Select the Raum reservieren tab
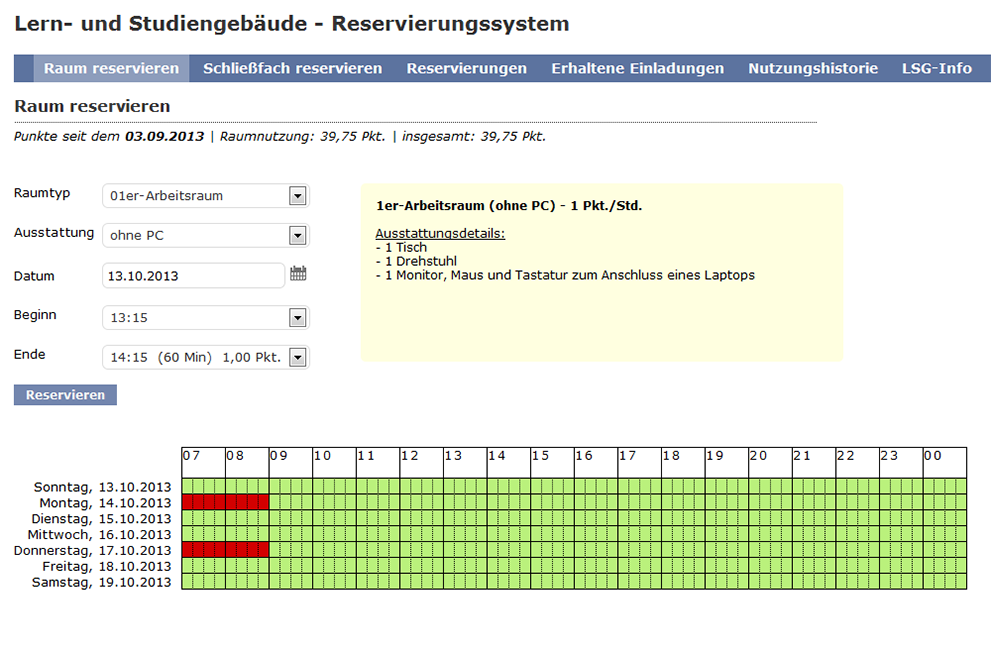 111,68
